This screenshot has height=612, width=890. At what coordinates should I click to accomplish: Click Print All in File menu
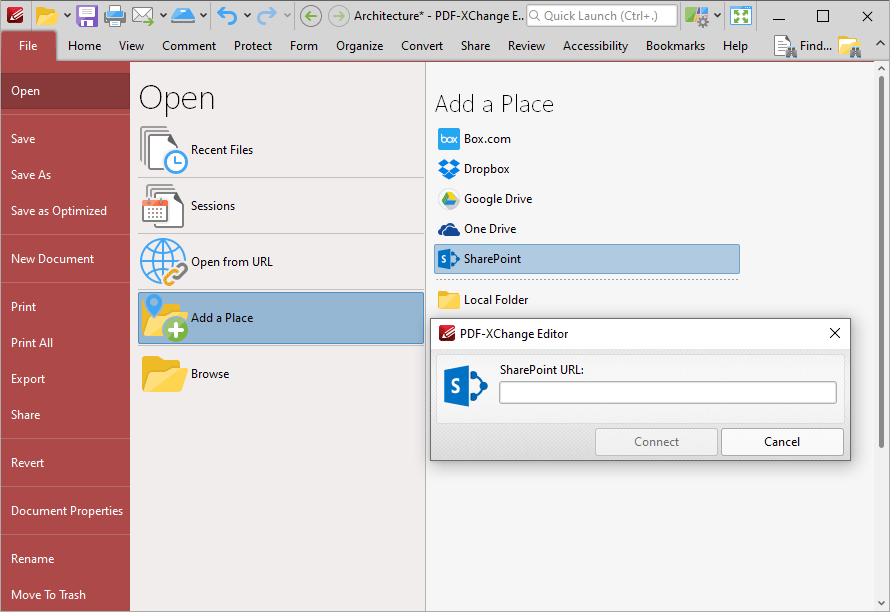point(65,343)
